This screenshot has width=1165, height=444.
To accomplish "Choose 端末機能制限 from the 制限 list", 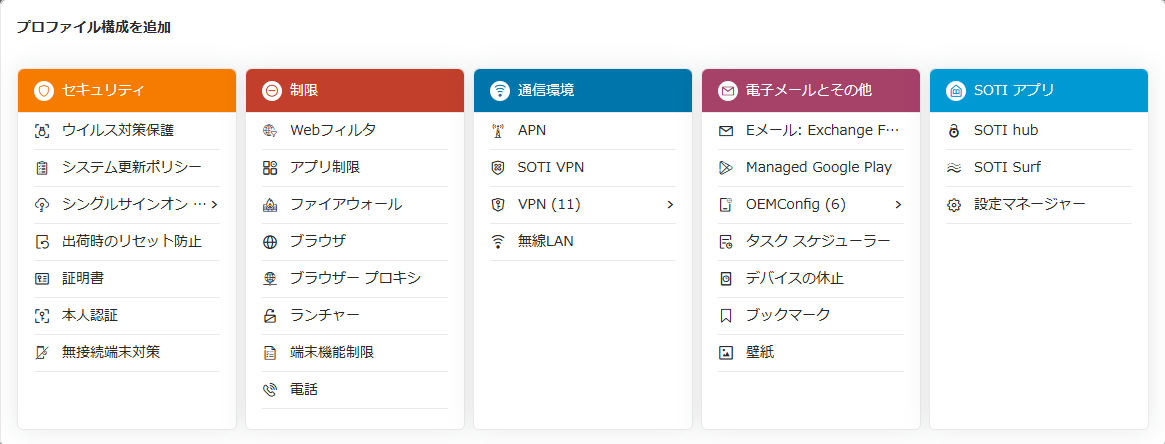I will (355, 353).
